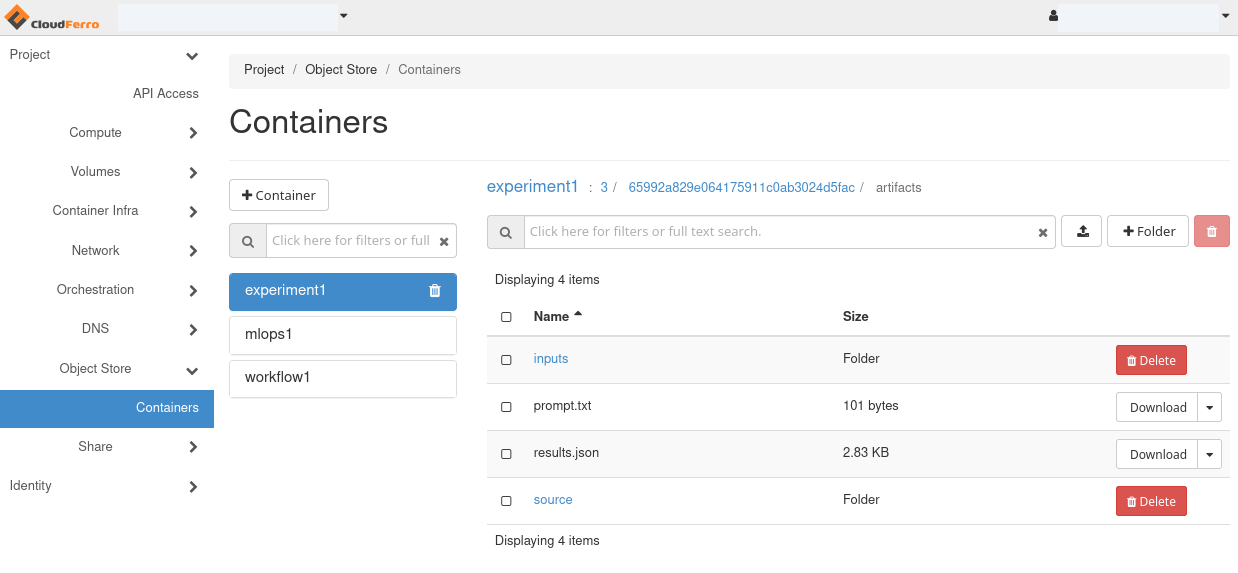Viewport: 1238px width, 573px height.
Task: Click Project in the breadcrumb
Action: tap(264, 70)
